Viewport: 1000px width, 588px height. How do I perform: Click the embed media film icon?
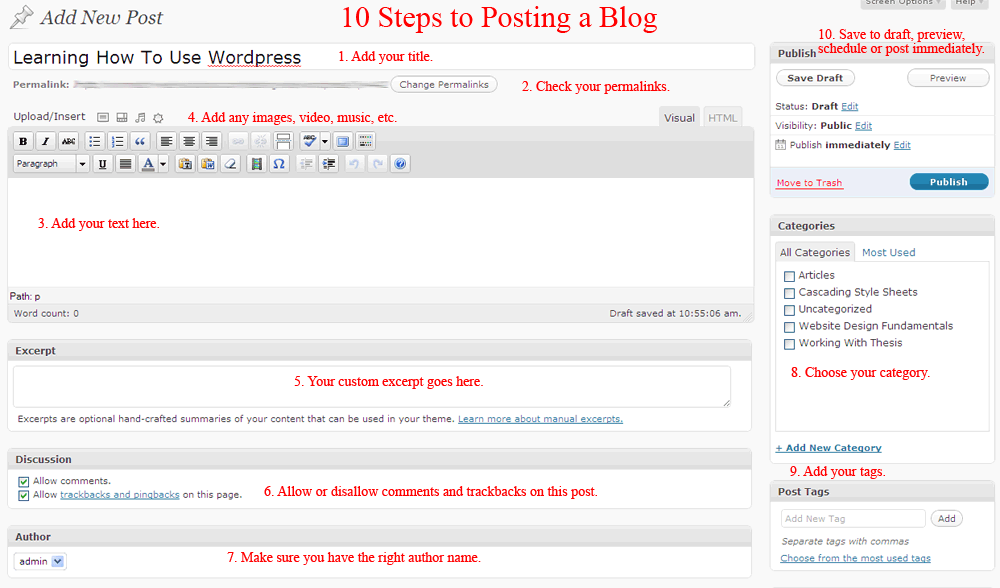256,164
